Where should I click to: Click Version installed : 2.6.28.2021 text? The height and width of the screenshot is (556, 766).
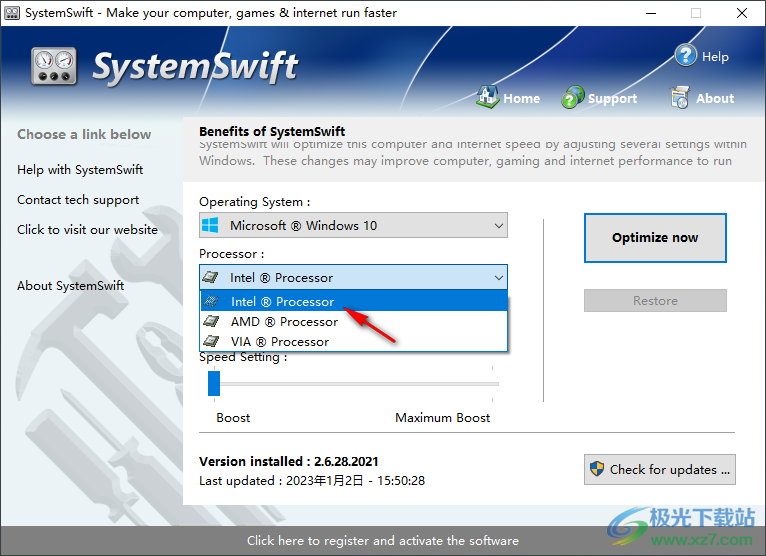(x=289, y=461)
